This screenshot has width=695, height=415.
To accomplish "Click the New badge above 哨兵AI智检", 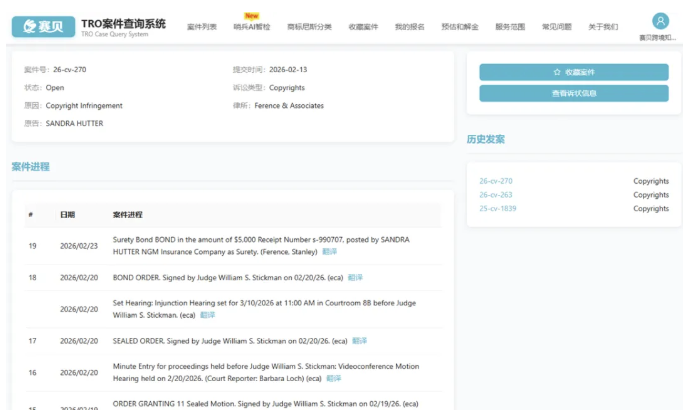I will tap(251, 16).
